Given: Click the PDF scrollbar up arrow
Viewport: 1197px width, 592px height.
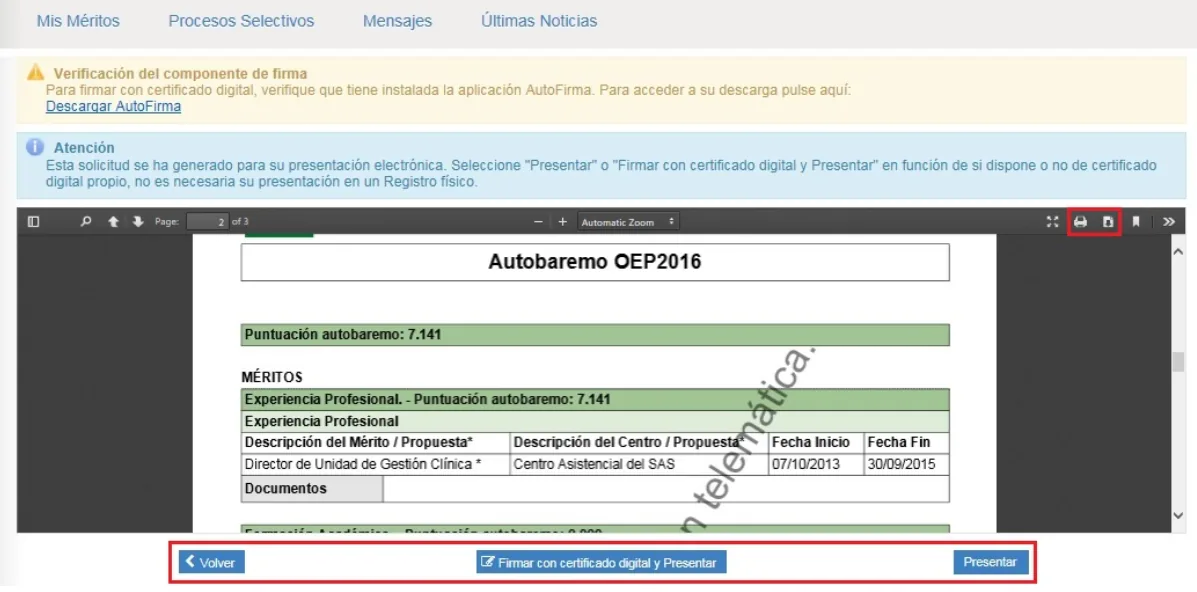Looking at the screenshot, I should click(x=1177, y=251).
